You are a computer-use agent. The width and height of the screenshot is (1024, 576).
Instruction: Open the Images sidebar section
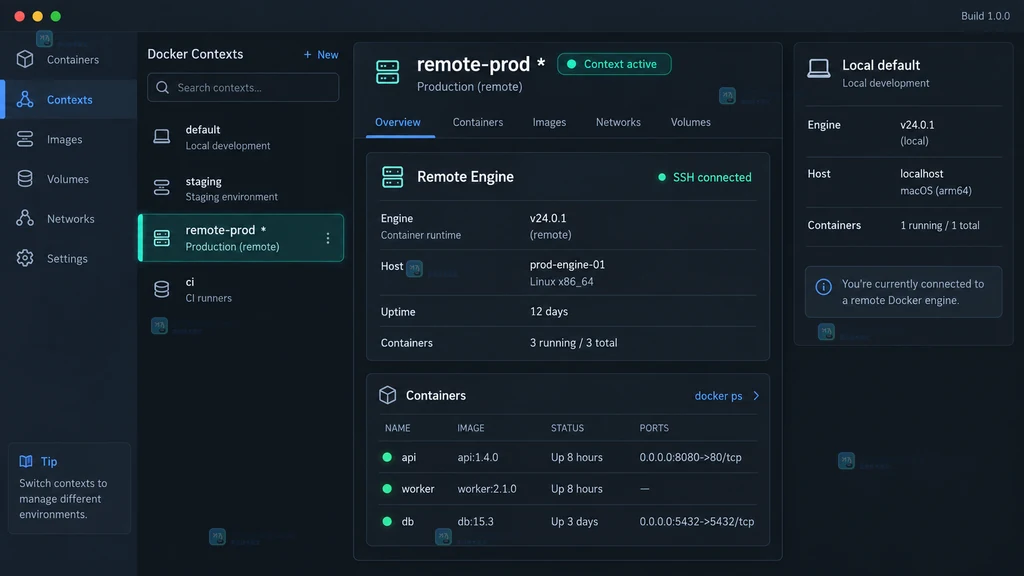69,139
